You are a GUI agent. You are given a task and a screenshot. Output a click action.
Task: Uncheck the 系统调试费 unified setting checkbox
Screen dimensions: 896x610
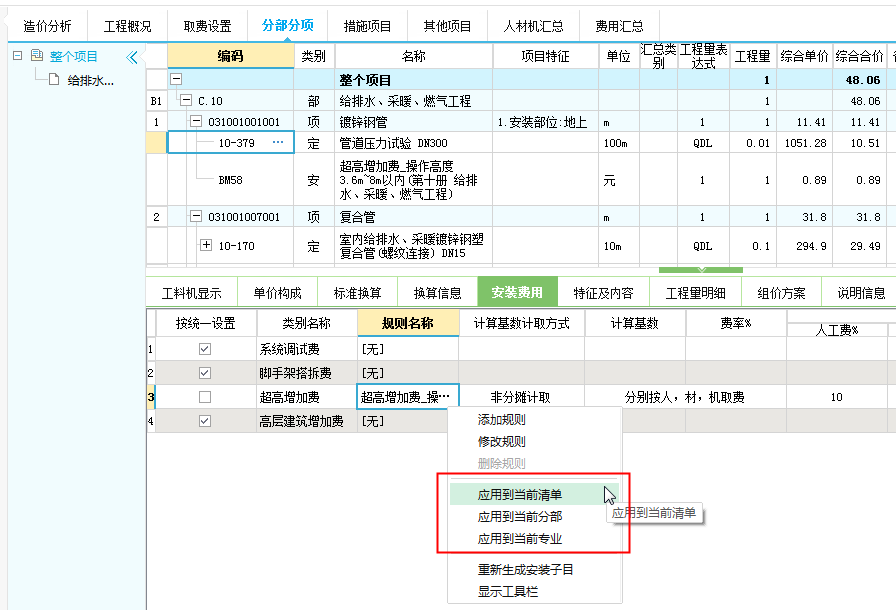point(205,349)
